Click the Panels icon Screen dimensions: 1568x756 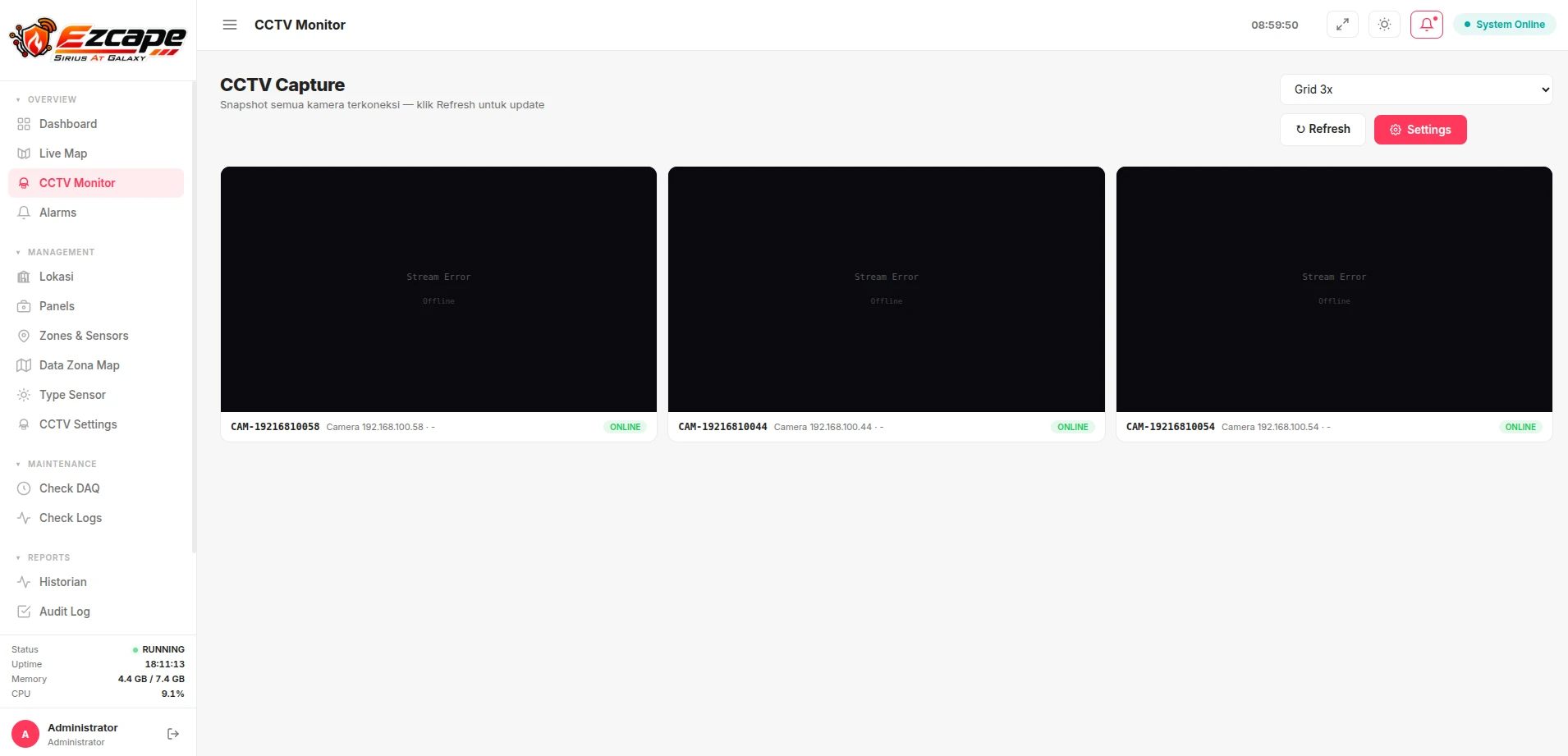pos(24,306)
